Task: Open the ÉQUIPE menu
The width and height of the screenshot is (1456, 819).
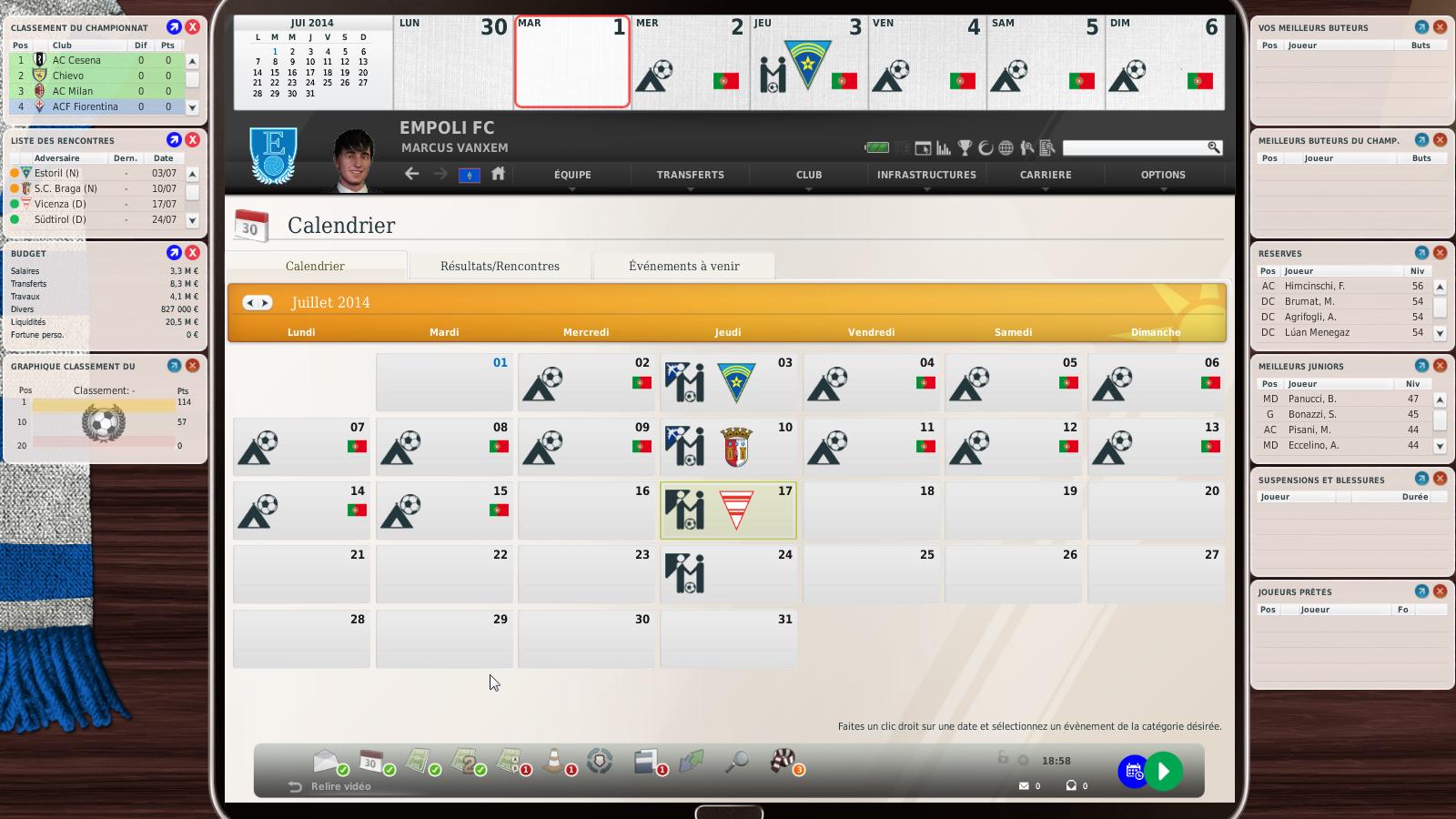Action: pos(572,175)
